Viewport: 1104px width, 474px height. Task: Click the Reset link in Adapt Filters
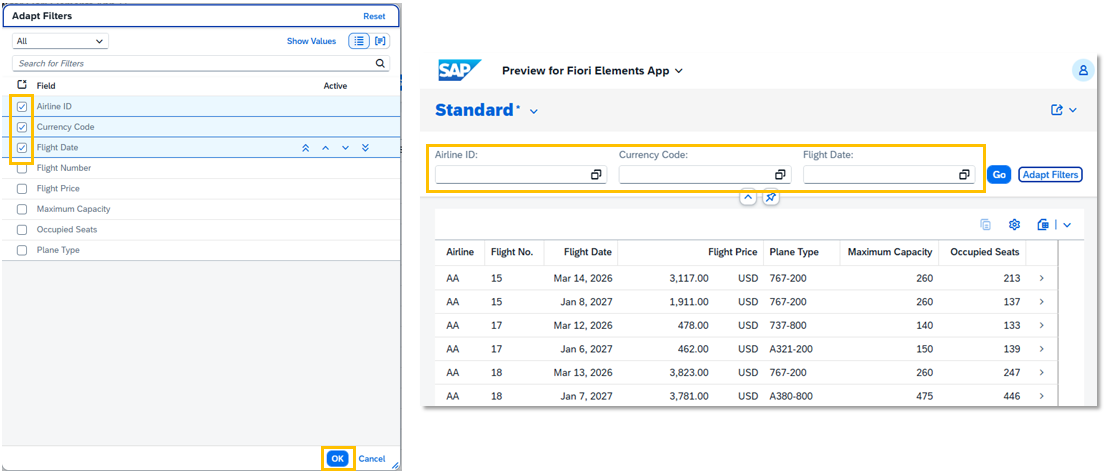(x=374, y=16)
